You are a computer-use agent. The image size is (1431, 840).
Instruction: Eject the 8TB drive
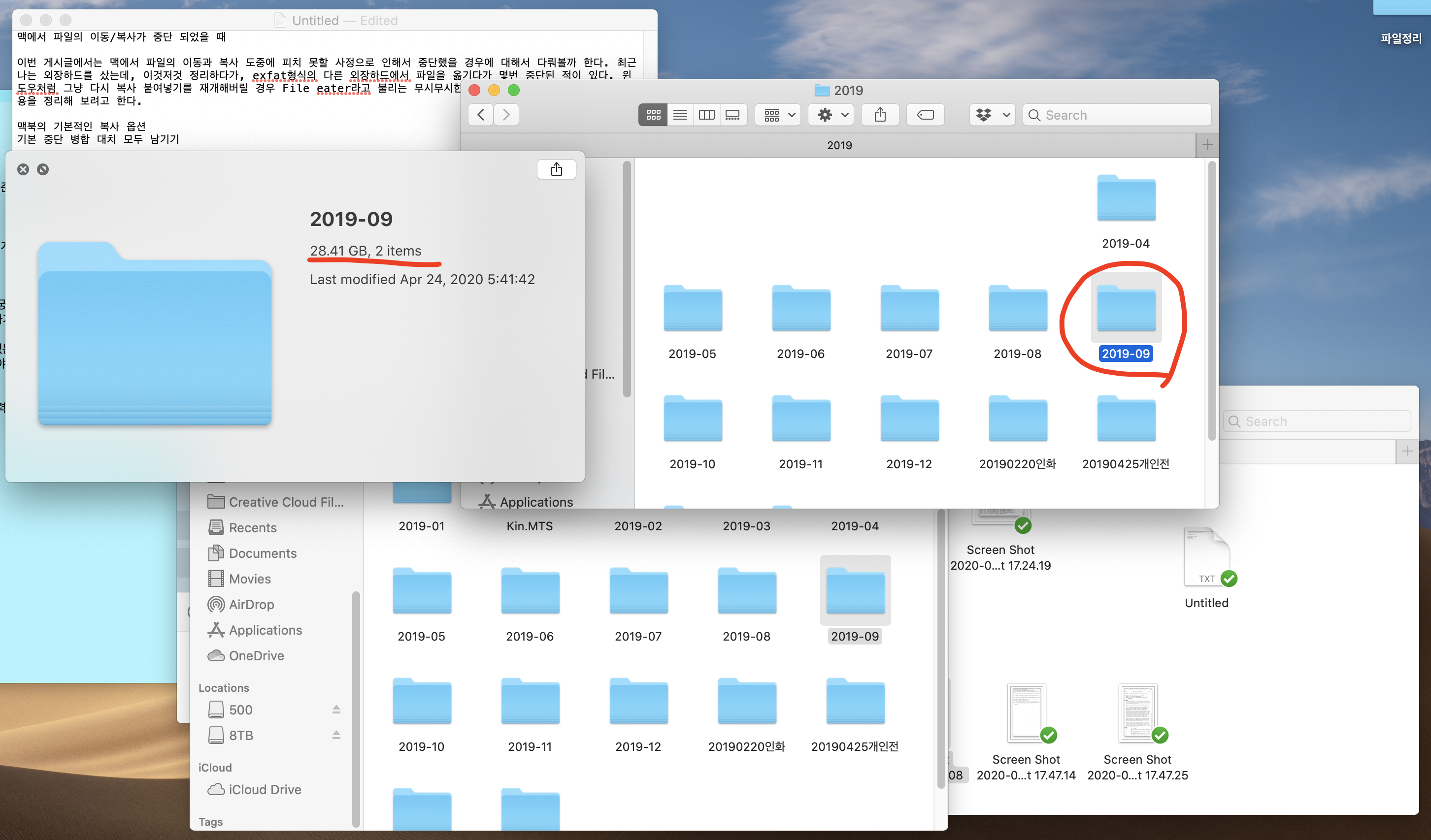coord(336,735)
